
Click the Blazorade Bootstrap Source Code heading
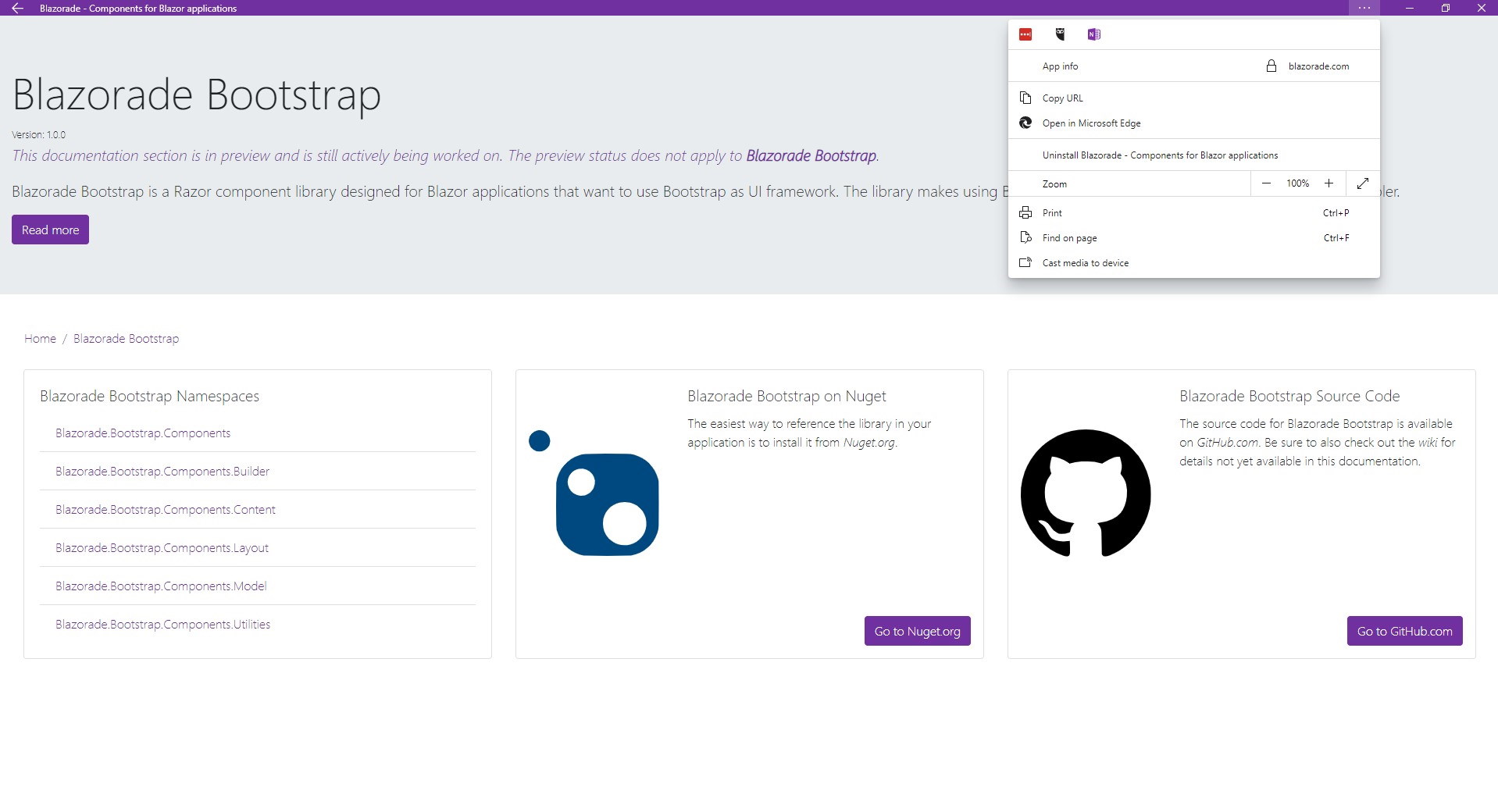[x=1289, y=396]
